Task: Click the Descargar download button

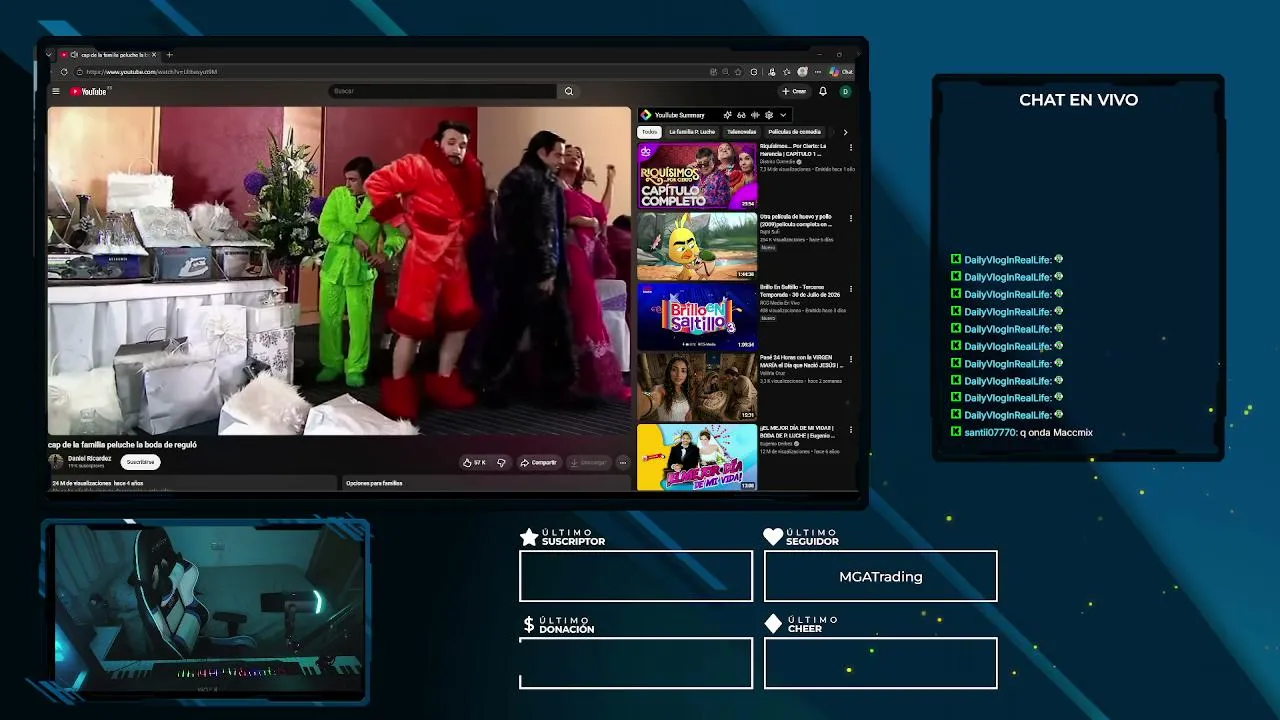Action: [x=588, y=463]
